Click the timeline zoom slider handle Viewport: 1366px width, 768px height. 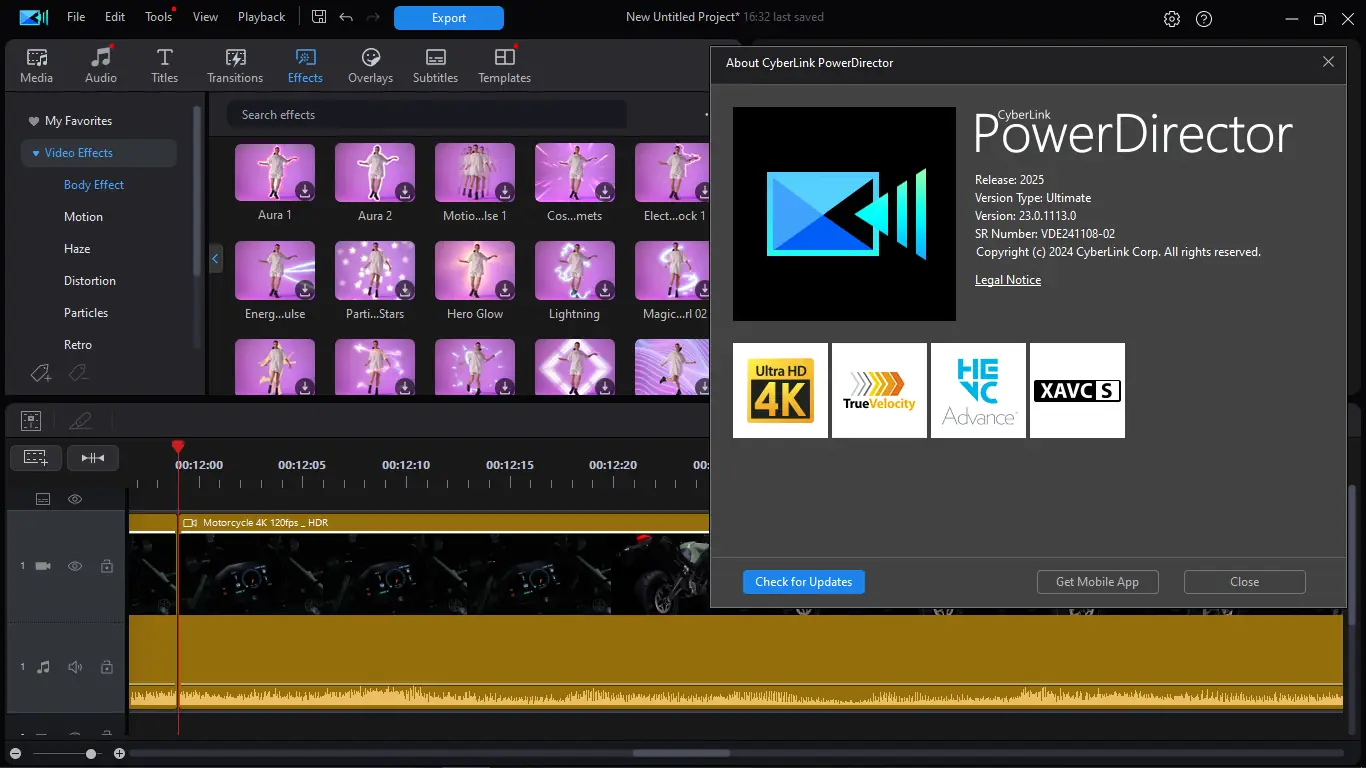[x=91, y=753]
